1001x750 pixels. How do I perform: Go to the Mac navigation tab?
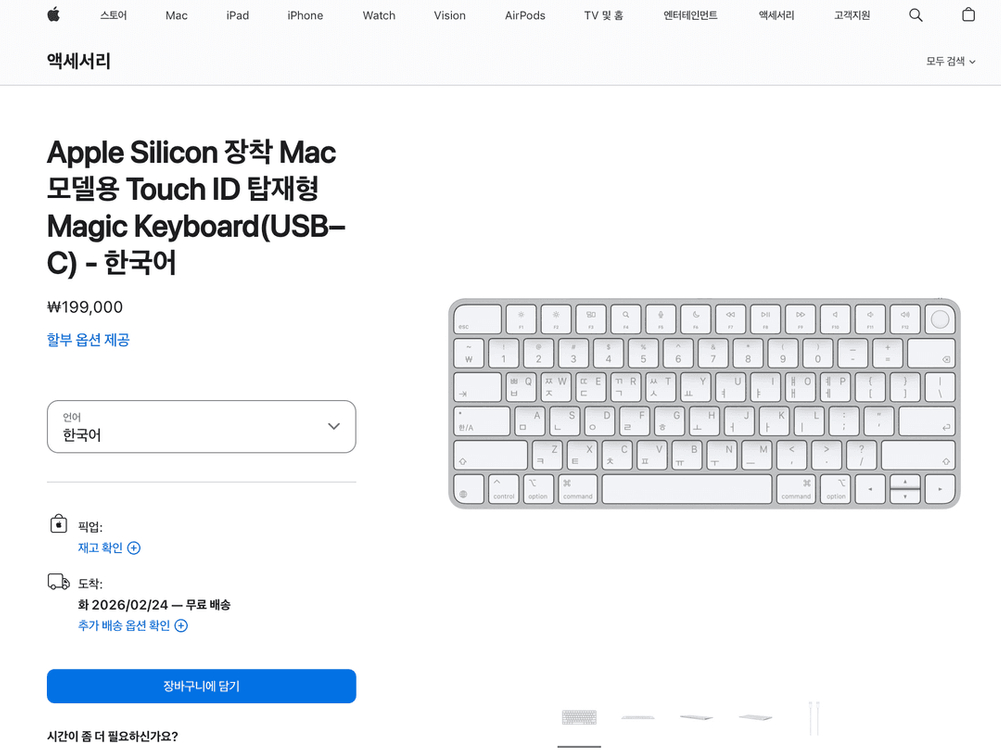click(176, 15)
